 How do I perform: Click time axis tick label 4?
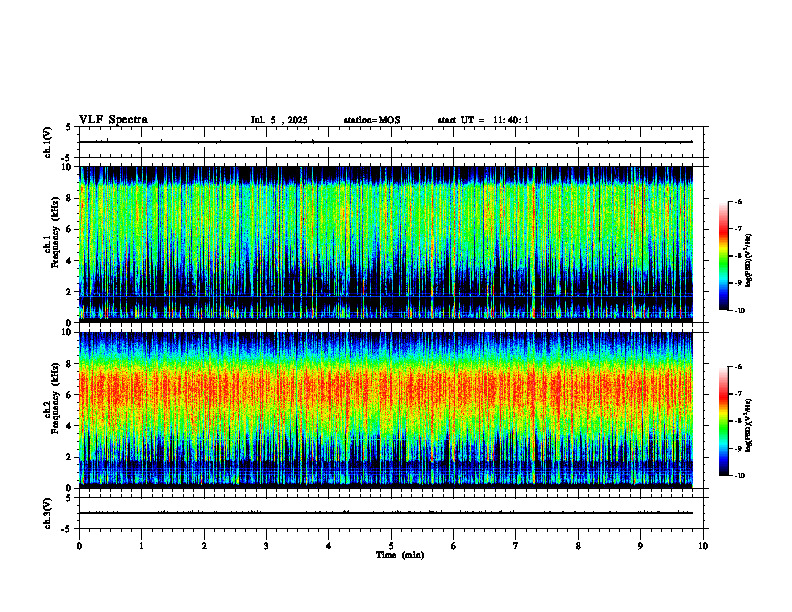pyautogui.click(x=329, y=546)
